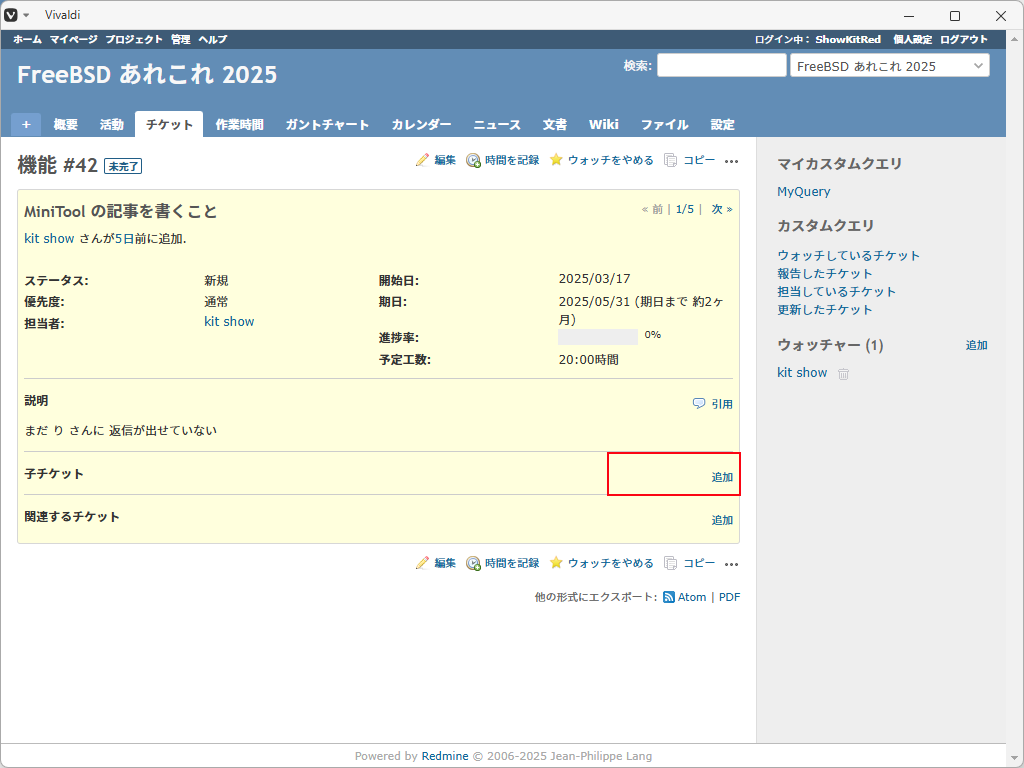The width and height of the screenshot is (1024, 768).
Task: Open the 設定 tab
Action: (x=722, y=124)
